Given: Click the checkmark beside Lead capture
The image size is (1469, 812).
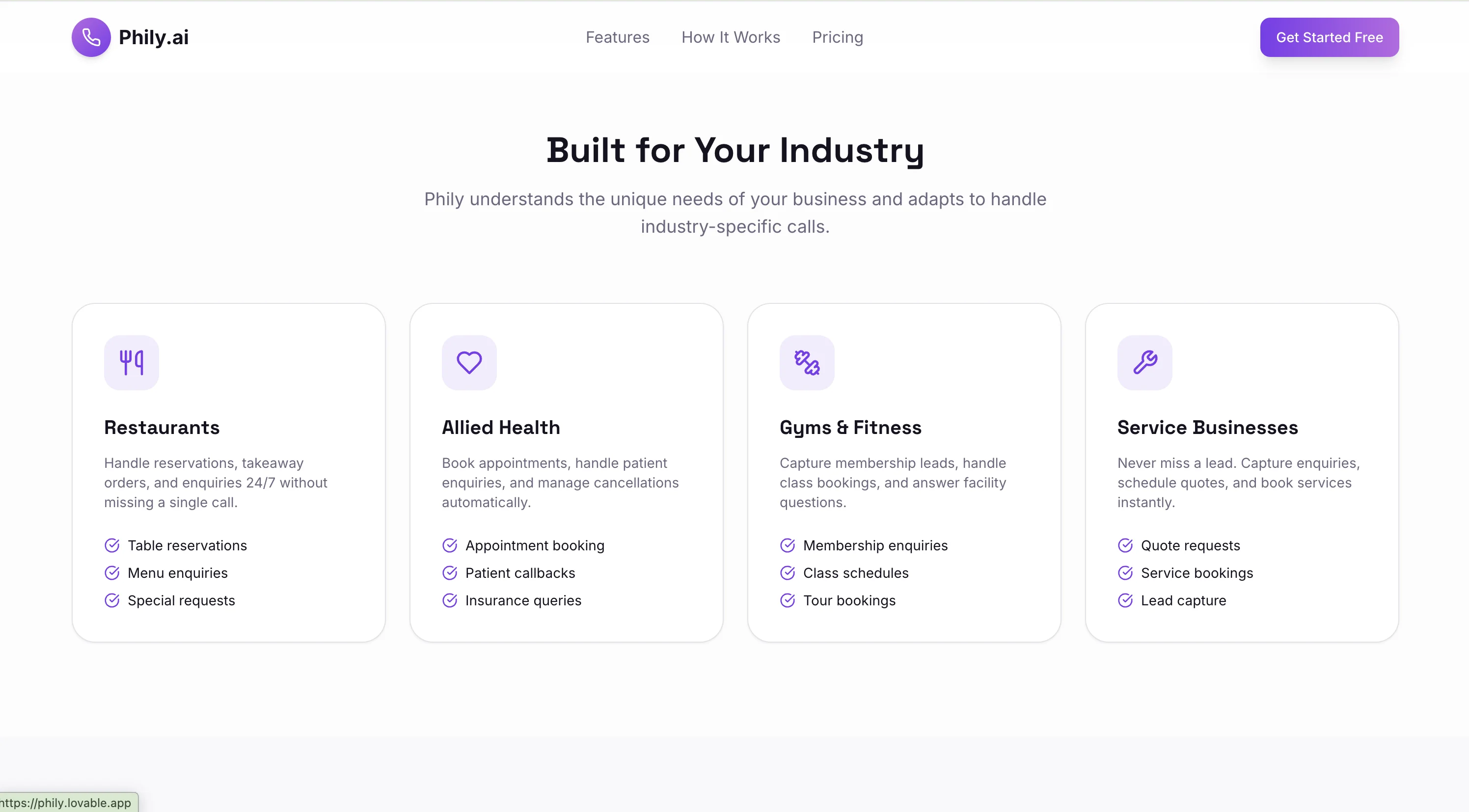Looking at the screenshot, I should [1124, 600].
